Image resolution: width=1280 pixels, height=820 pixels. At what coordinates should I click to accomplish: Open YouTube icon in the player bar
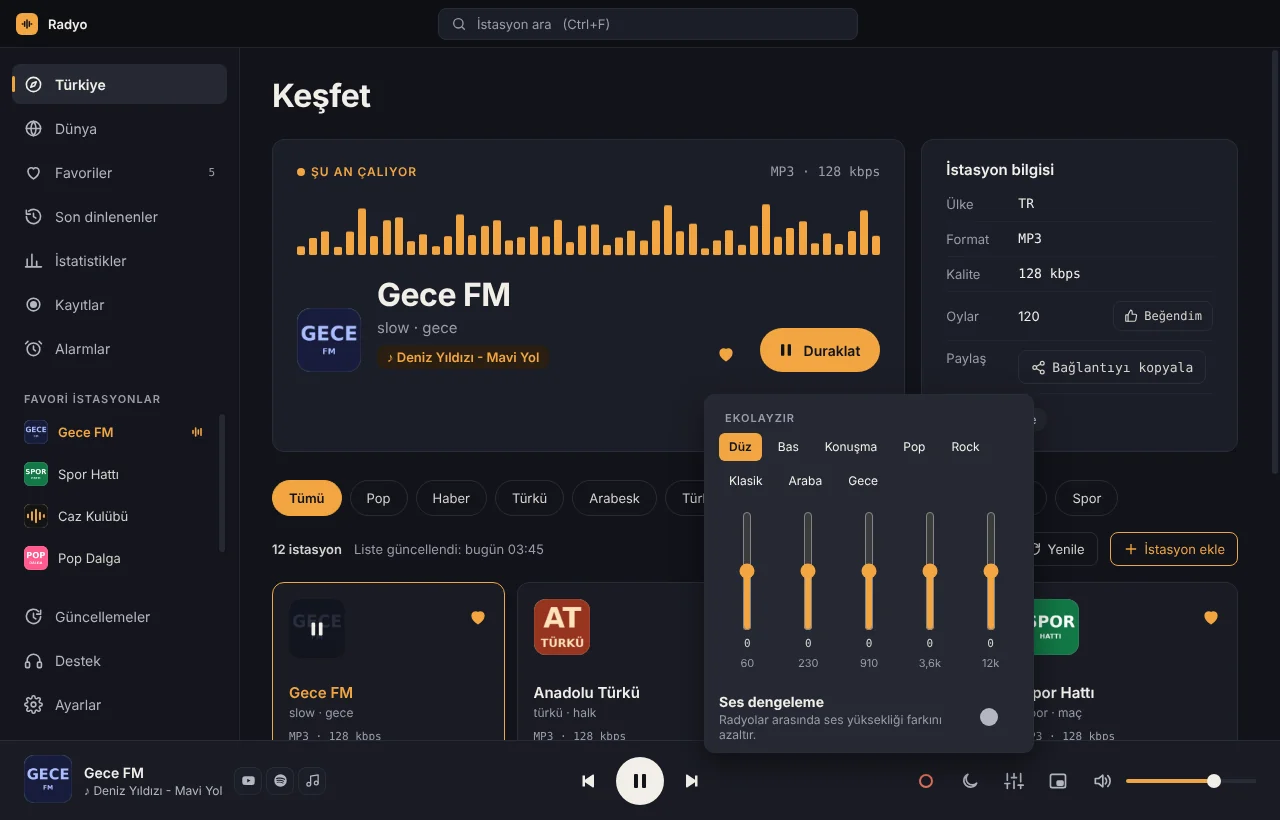[x=248, y=781]
